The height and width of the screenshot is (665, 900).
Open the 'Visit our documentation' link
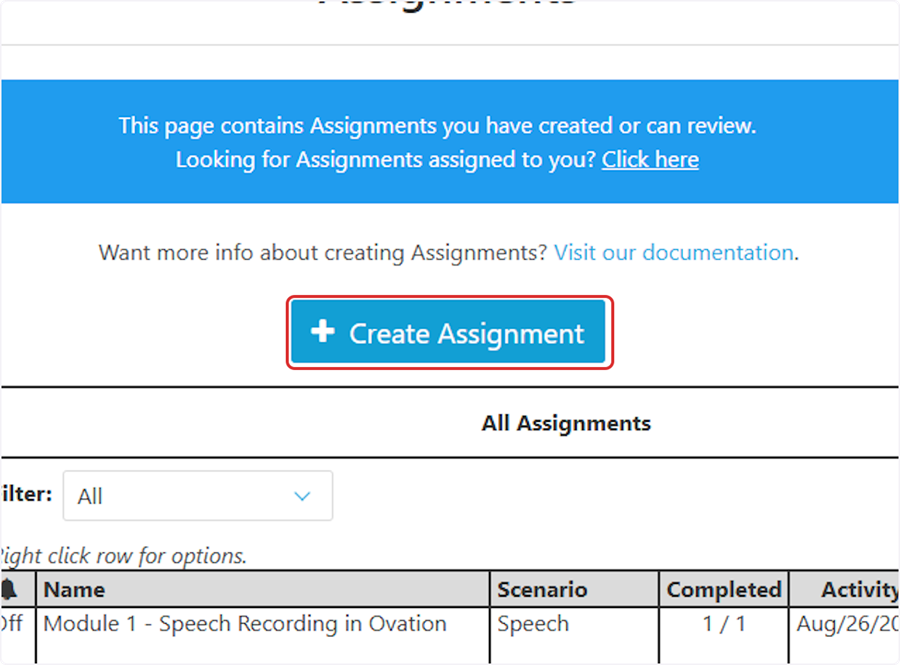click(x=673, y=252)
